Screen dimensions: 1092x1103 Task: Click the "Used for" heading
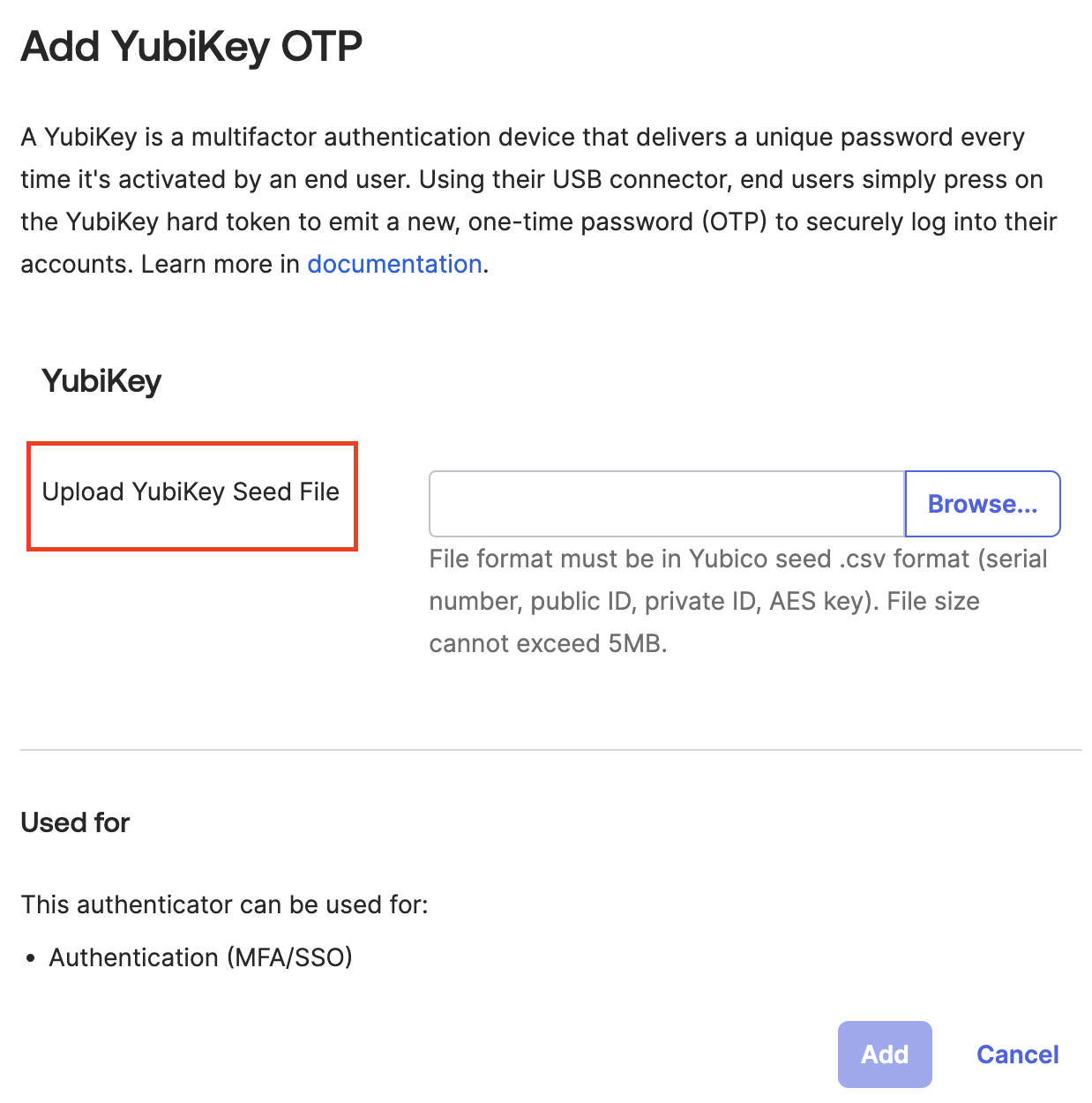click(75, 822)
